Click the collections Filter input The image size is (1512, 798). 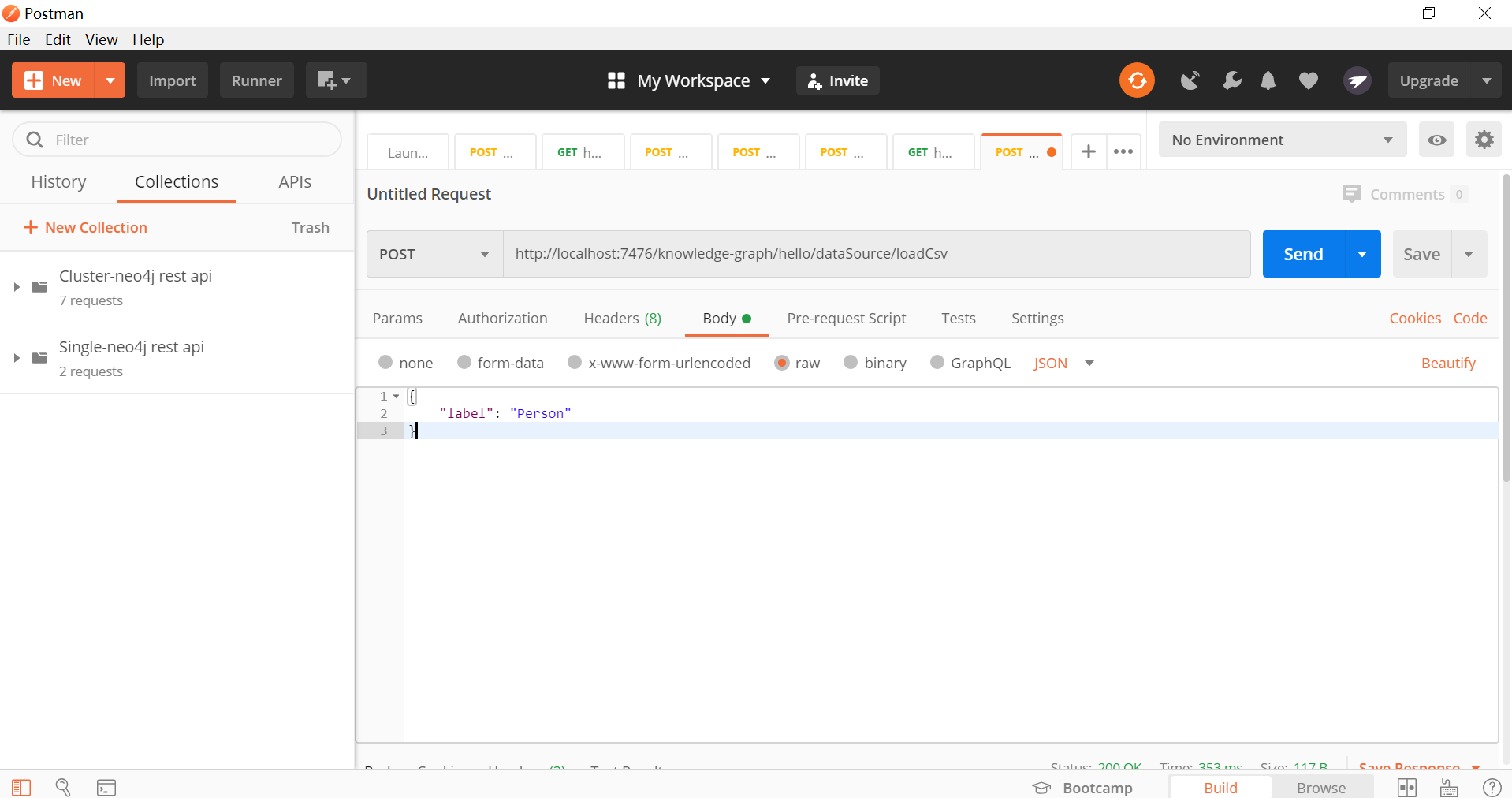(177, 140)
